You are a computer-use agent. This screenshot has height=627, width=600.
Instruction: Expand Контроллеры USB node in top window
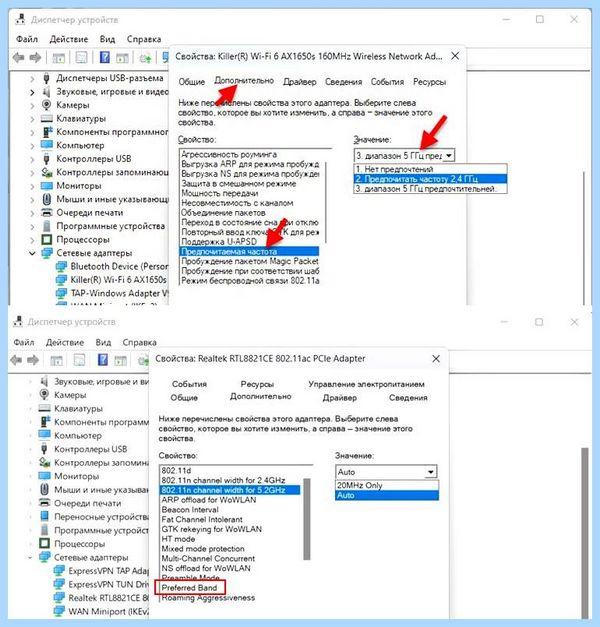pos(32,159)
